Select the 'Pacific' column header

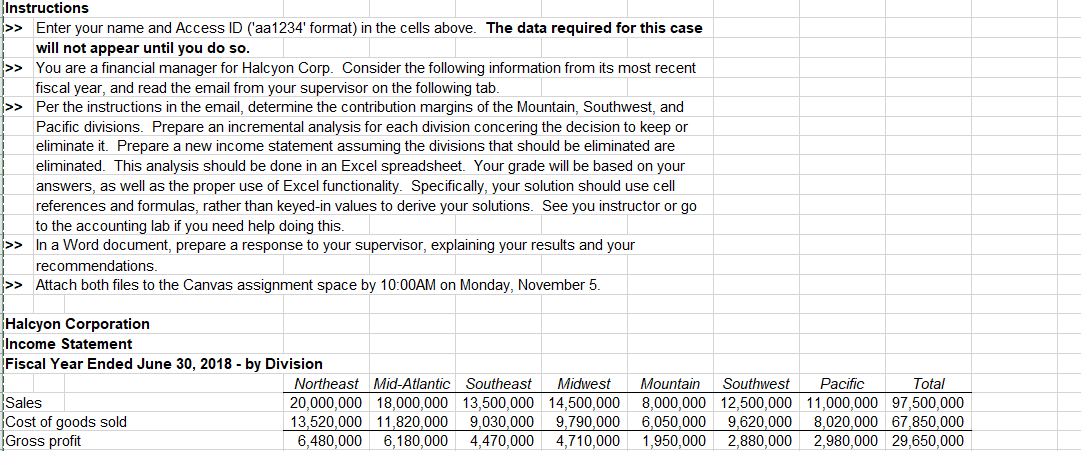842,383
